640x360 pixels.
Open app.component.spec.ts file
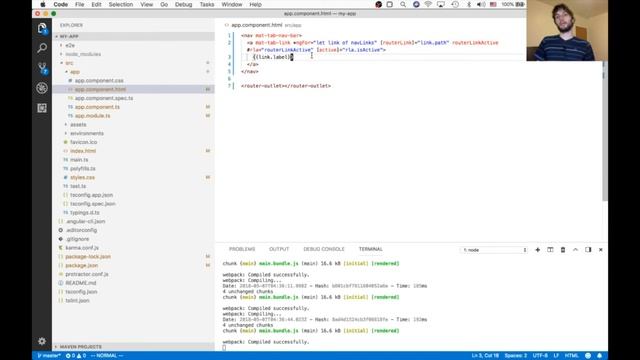click(x=104, y=98)
